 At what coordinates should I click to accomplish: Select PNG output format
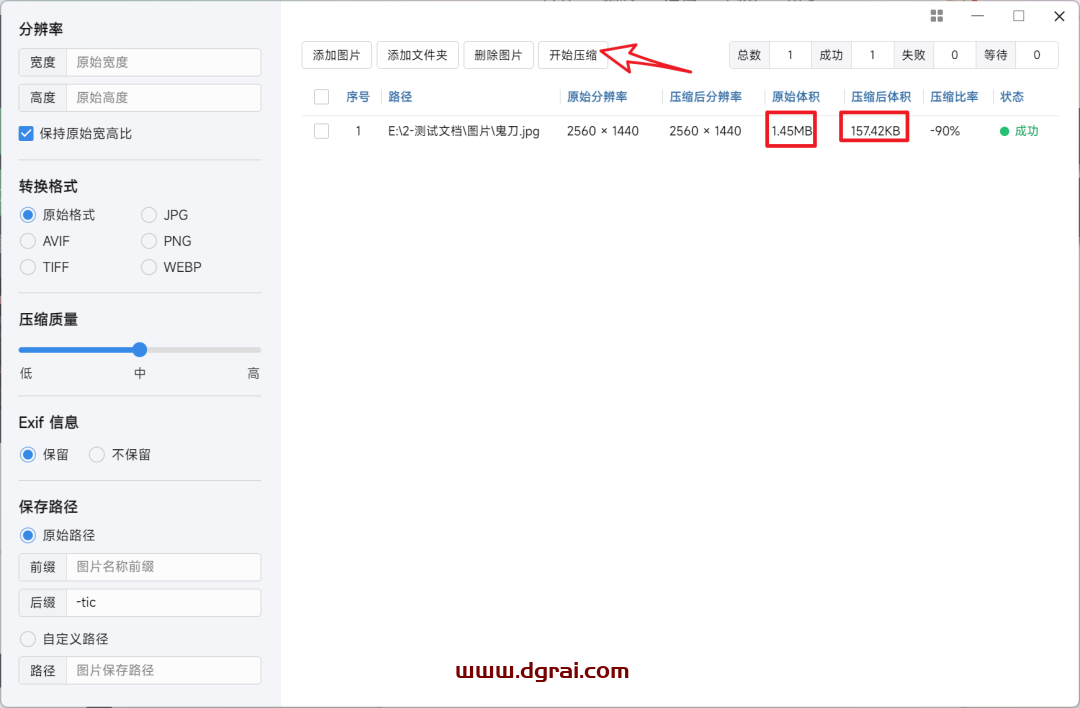(x=149, y=241)
